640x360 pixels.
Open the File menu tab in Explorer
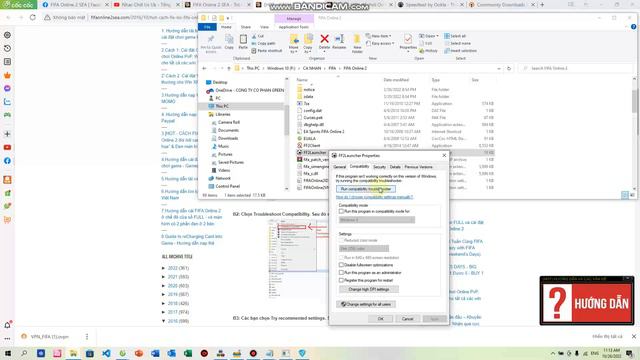tap(207, 27)
